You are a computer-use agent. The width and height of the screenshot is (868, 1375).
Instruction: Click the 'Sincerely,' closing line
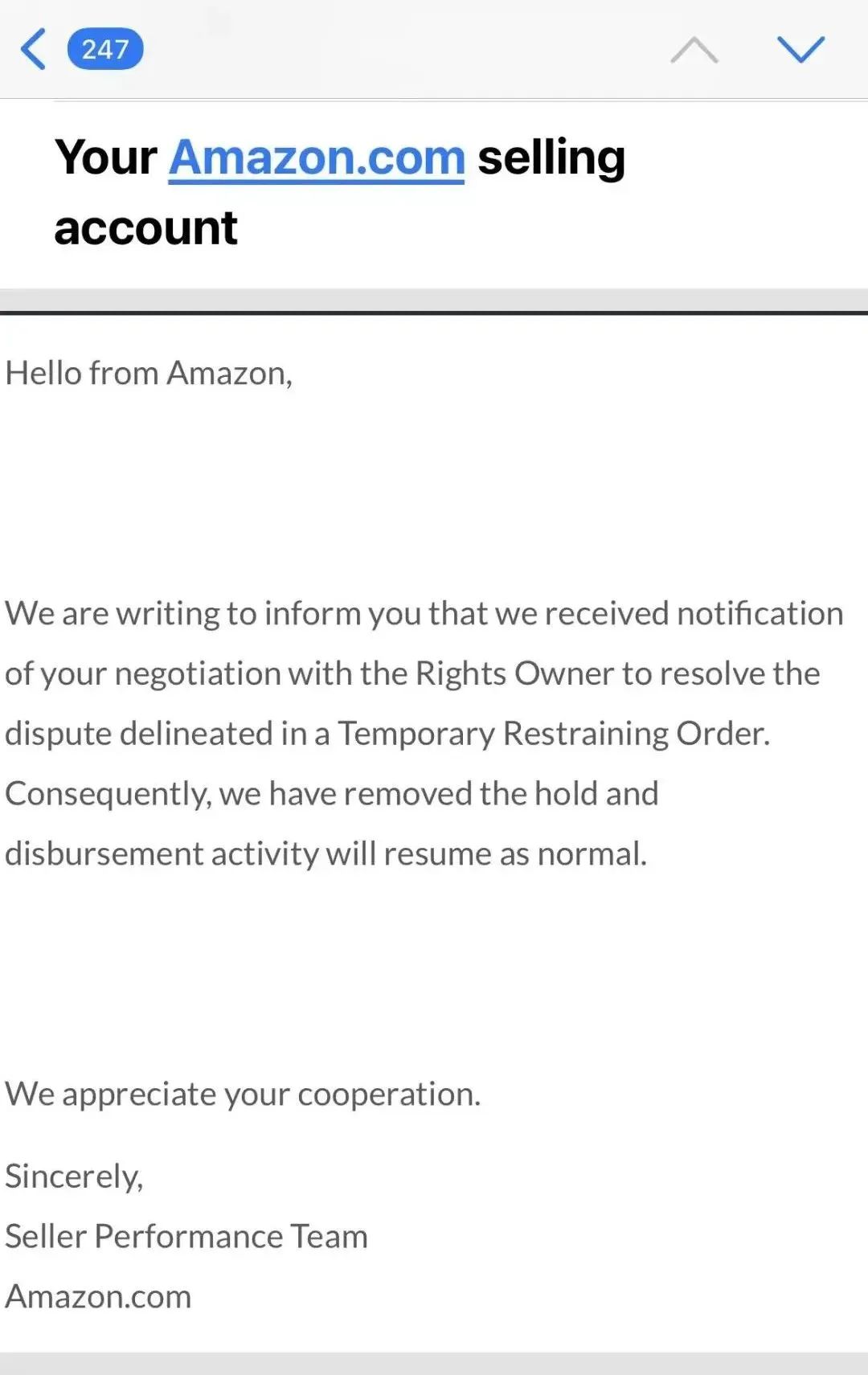pos(74,1177)
